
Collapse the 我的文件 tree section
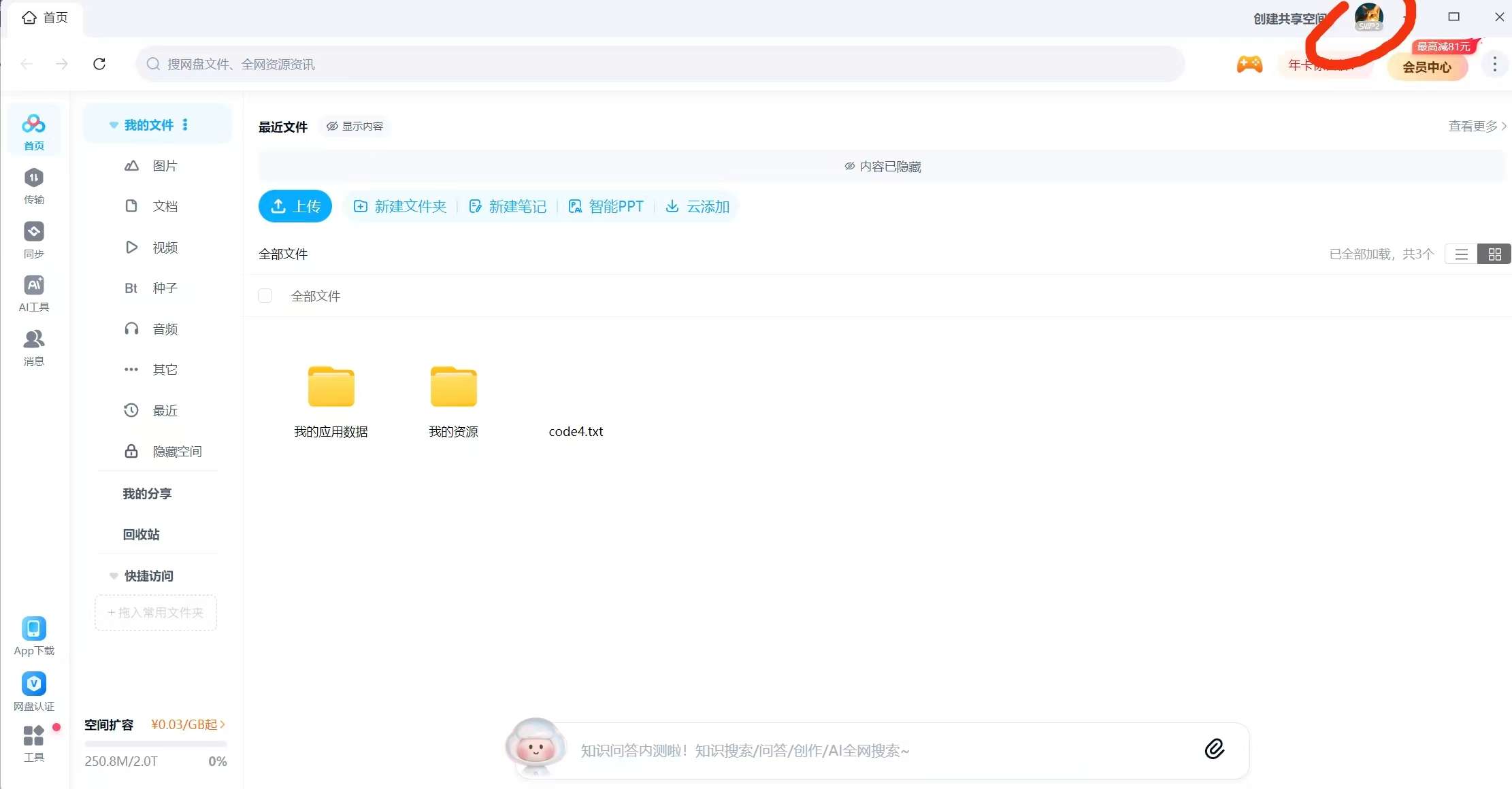click(x=114, y=125)
